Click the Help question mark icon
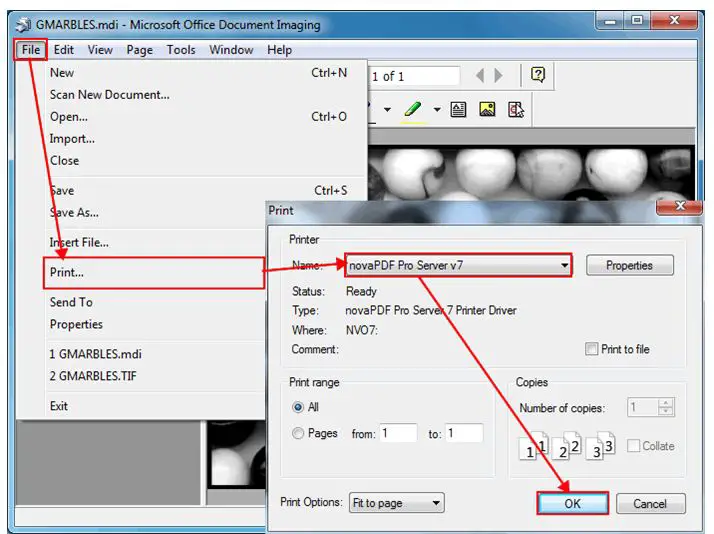 pyautogui.click(x=538, y=75)
